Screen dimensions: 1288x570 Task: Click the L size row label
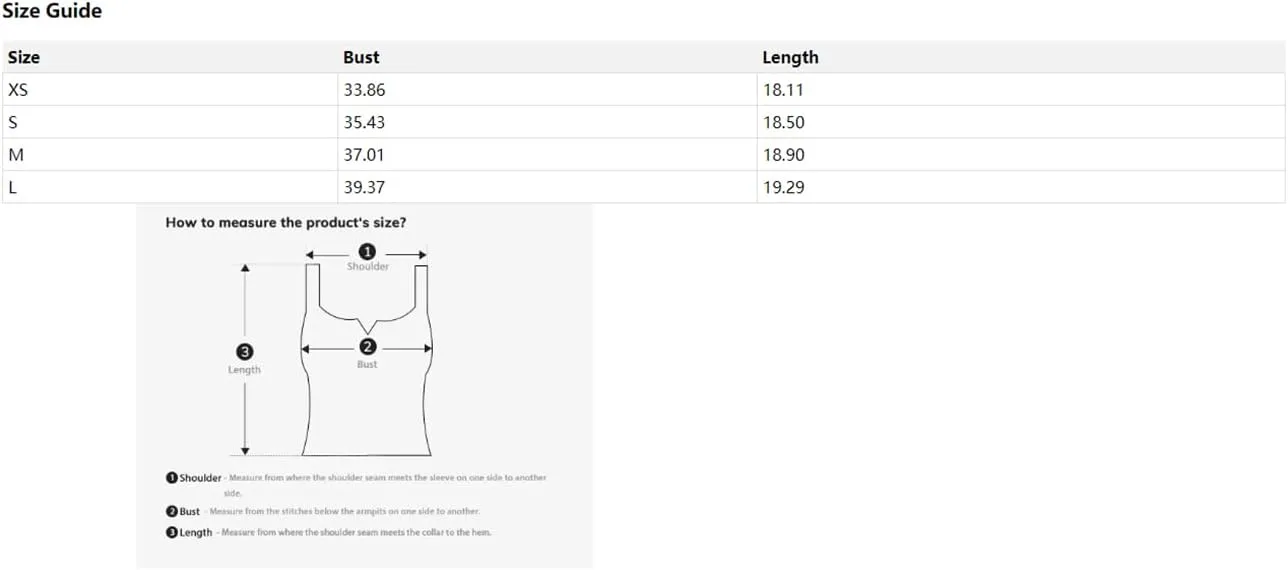(12, 187)
